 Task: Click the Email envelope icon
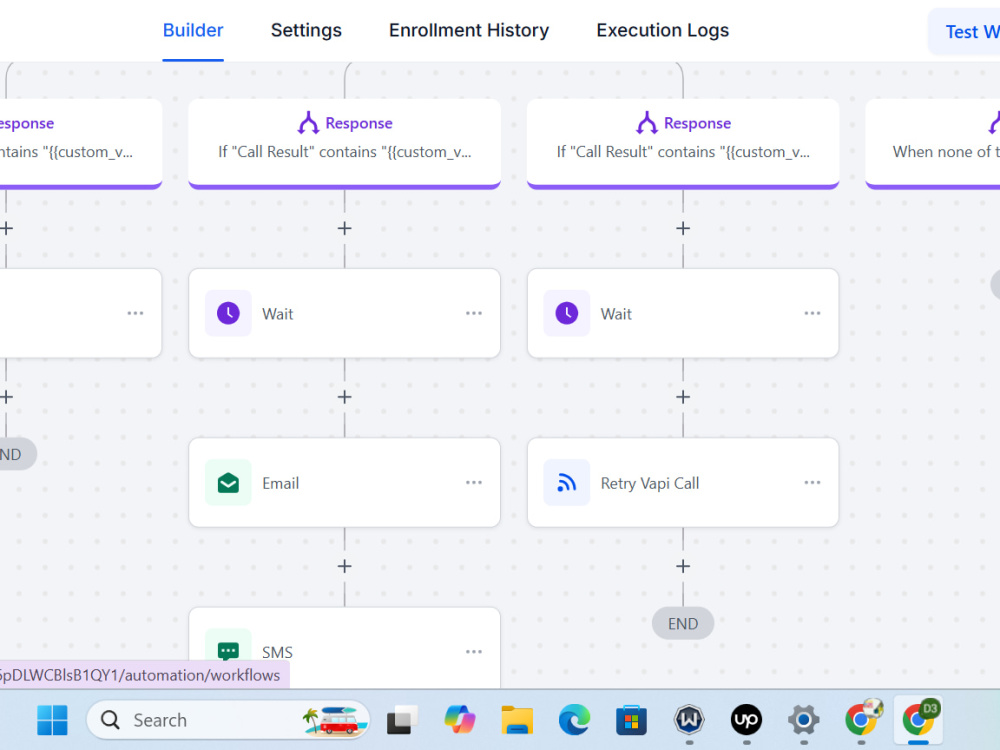[x=228, y=483]
